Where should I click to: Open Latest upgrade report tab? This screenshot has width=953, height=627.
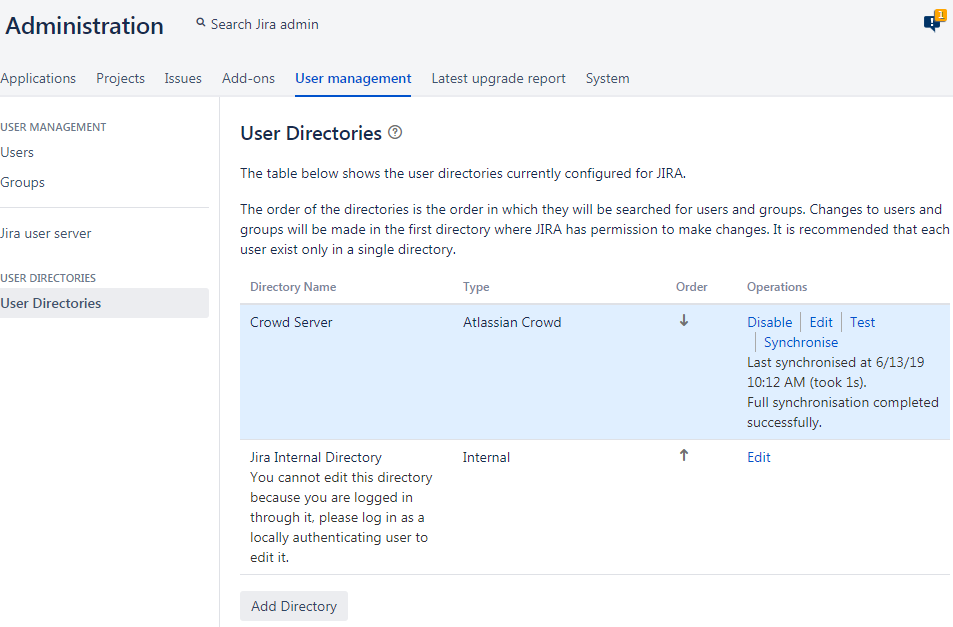(498, 78)
